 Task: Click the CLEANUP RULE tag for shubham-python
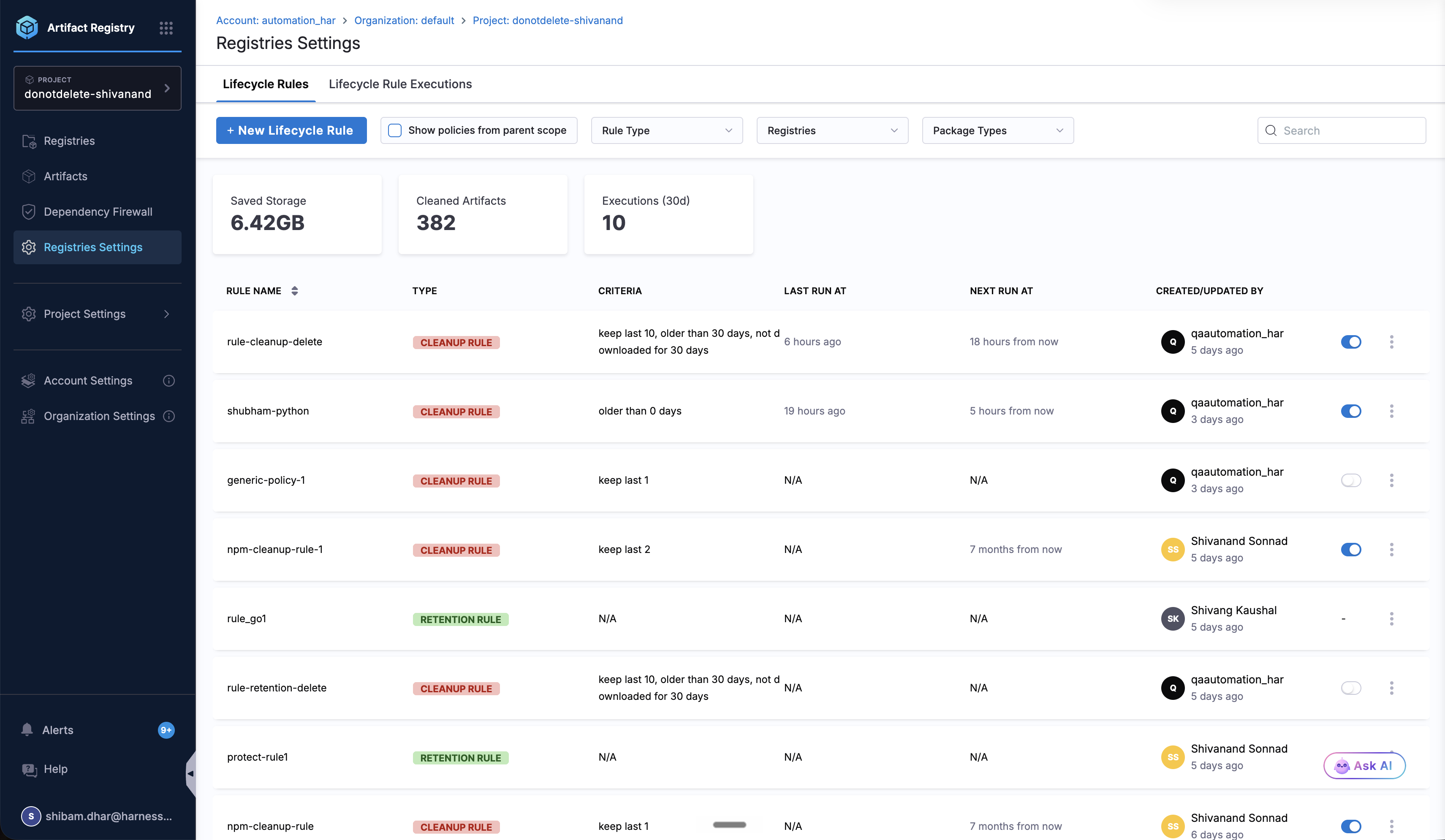click(x=456, y=412)
